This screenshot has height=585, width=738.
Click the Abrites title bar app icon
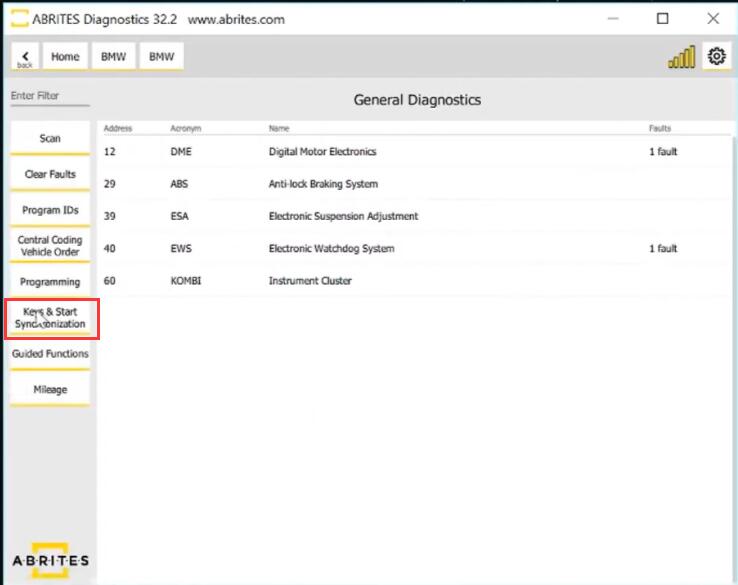click(x=19, y=19)
